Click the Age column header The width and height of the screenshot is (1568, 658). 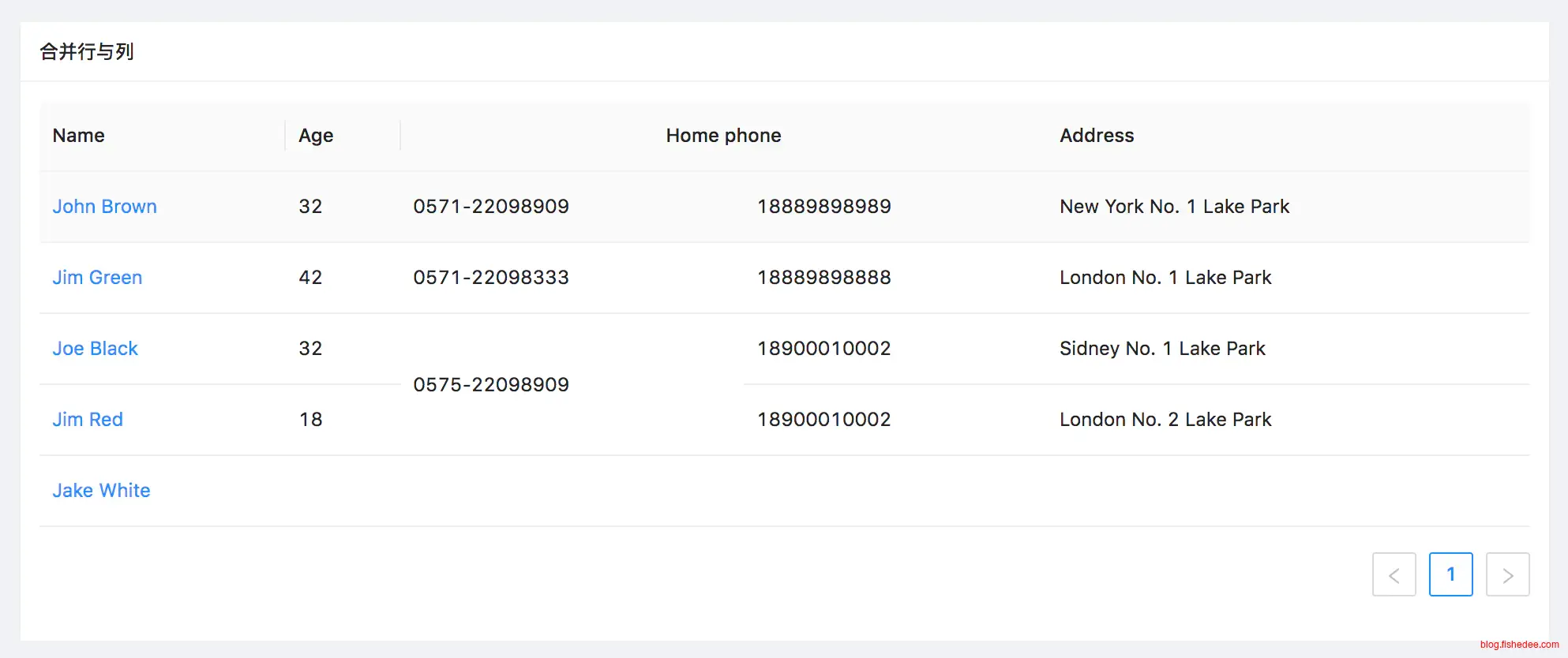point(316,136)
